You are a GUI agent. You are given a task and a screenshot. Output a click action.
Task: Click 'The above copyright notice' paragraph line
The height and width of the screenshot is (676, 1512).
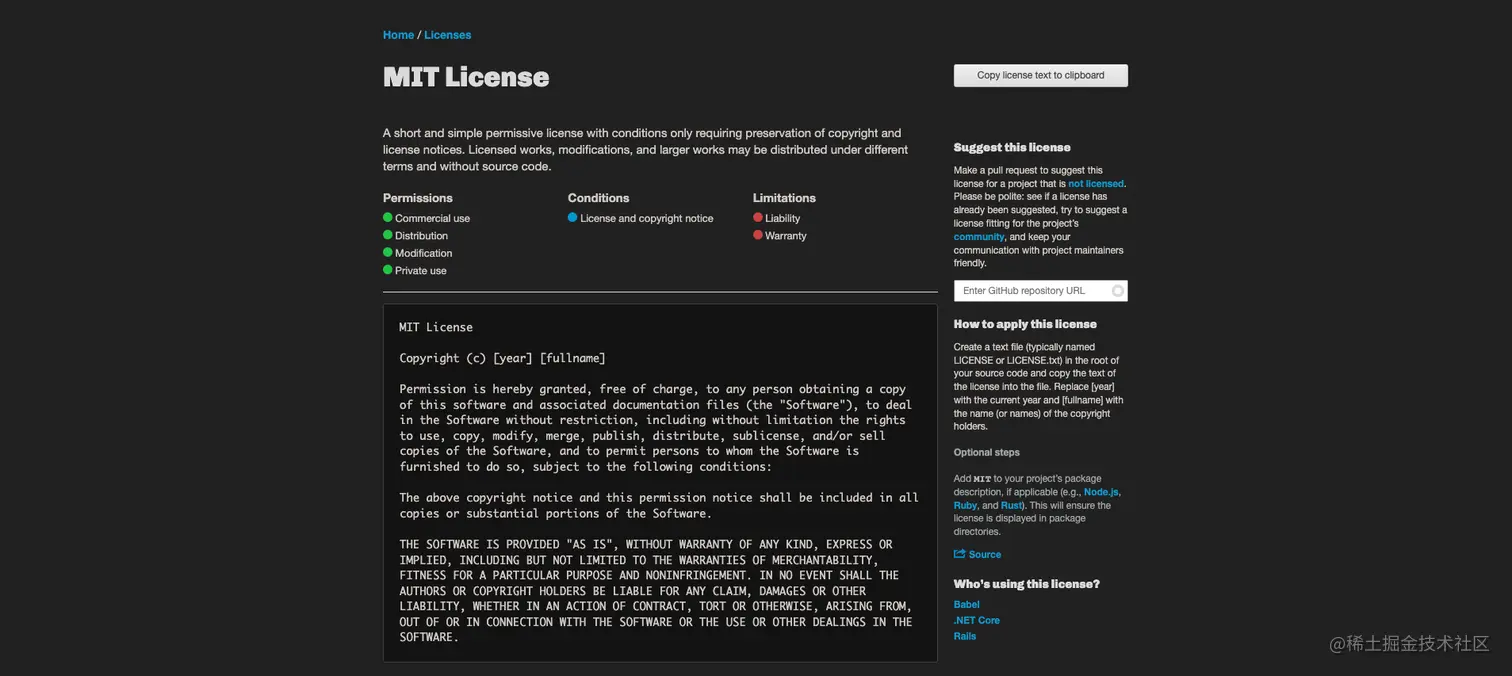click(659, 497)
